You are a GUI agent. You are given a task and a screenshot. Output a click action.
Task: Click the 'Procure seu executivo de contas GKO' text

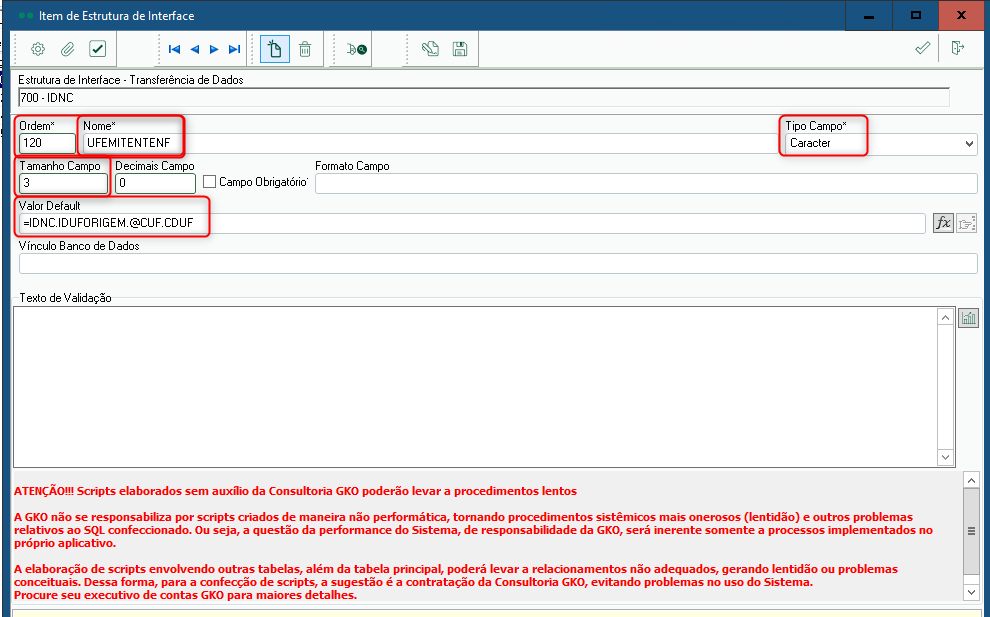[185, 595]
